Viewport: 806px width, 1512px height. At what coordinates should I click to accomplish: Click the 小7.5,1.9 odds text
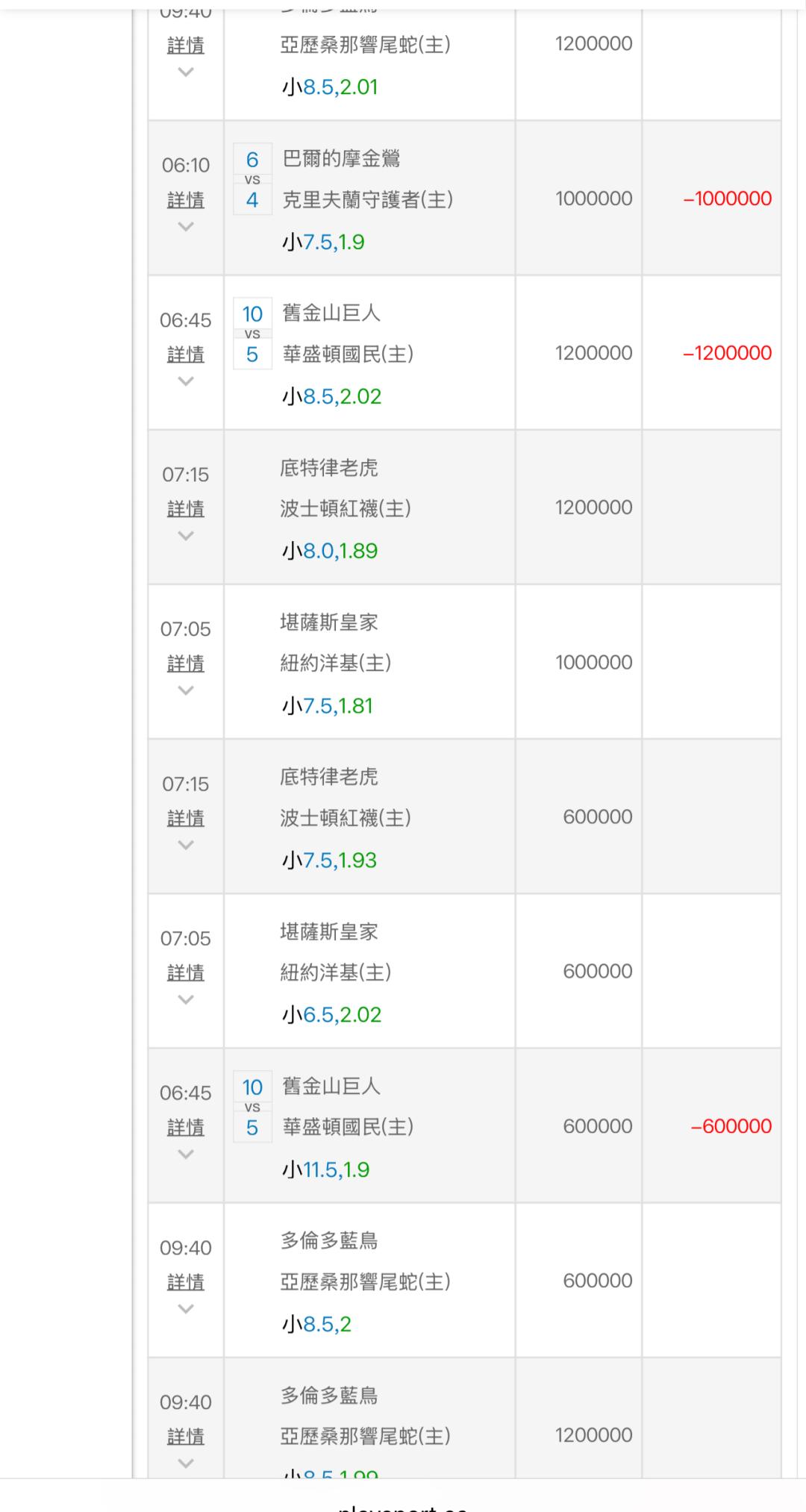323,242
